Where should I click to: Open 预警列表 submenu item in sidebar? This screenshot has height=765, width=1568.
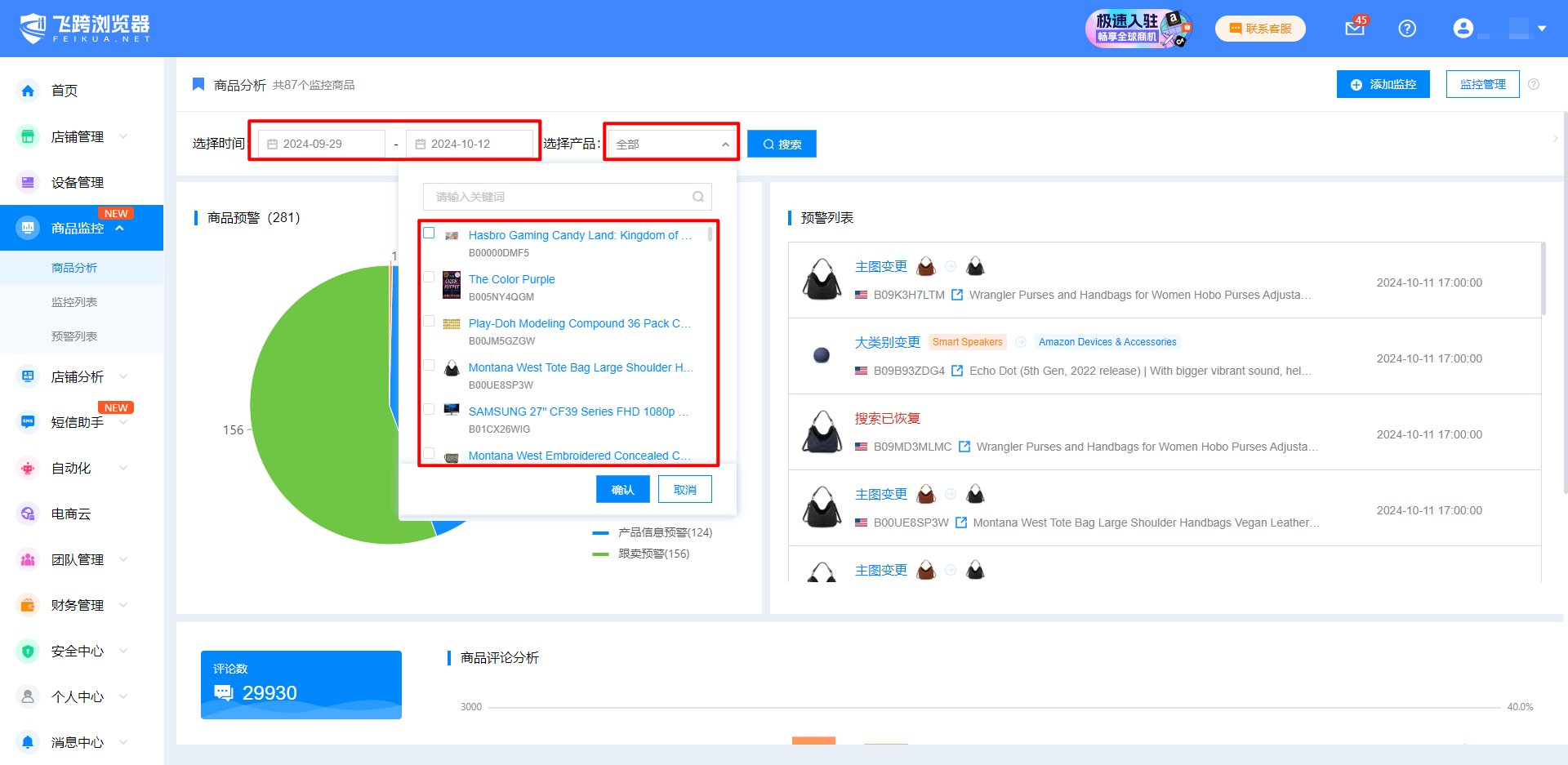[x=74, y=336]
